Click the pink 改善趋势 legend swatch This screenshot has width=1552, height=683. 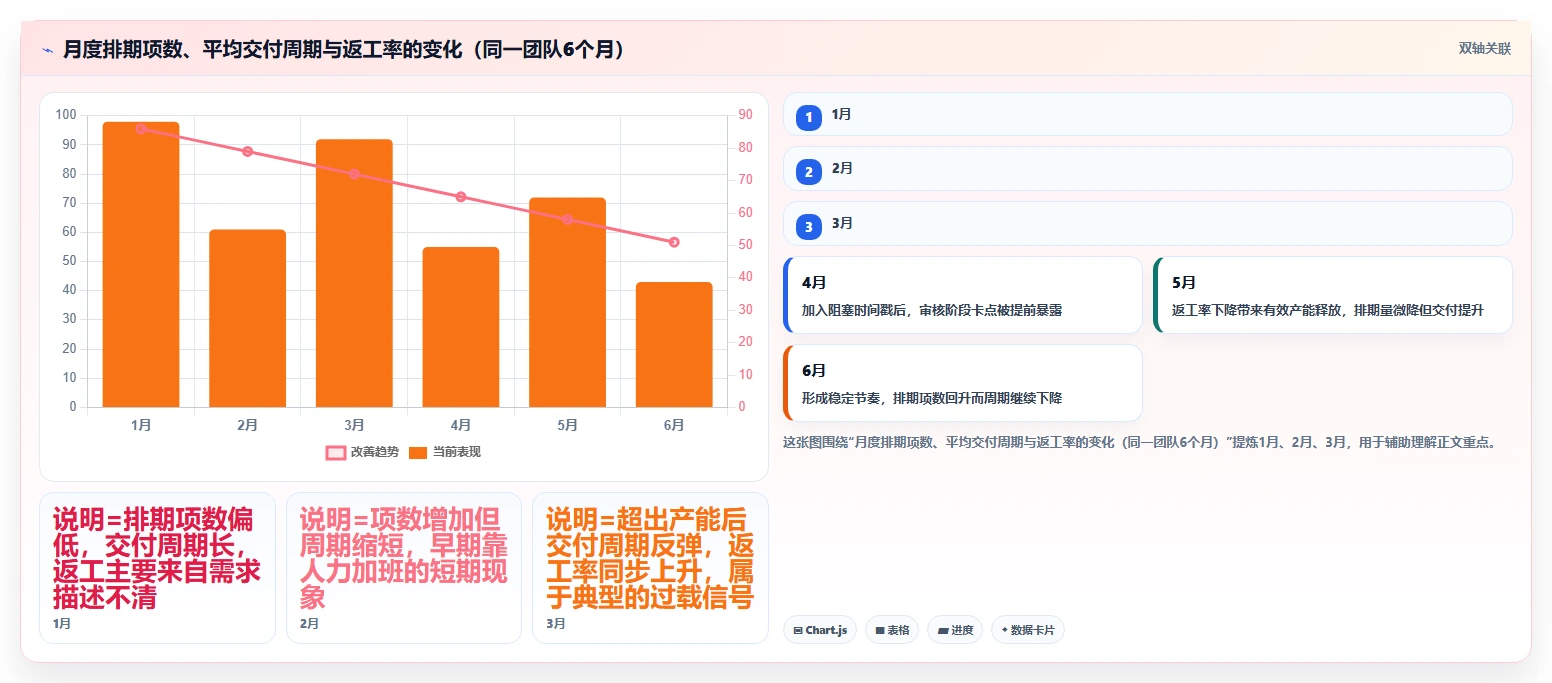[336, 453]
